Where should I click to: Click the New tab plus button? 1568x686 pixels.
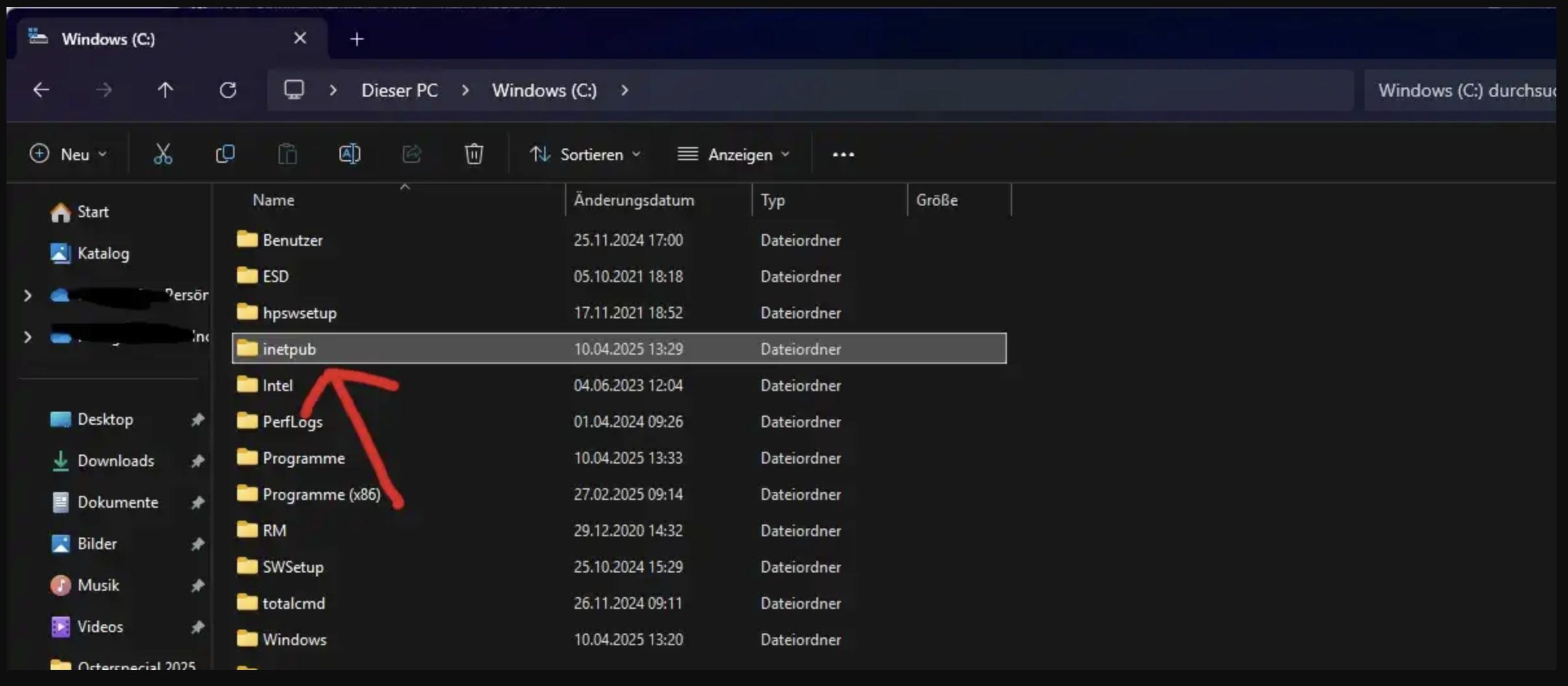pyautogui.click(x=356, y=38)
